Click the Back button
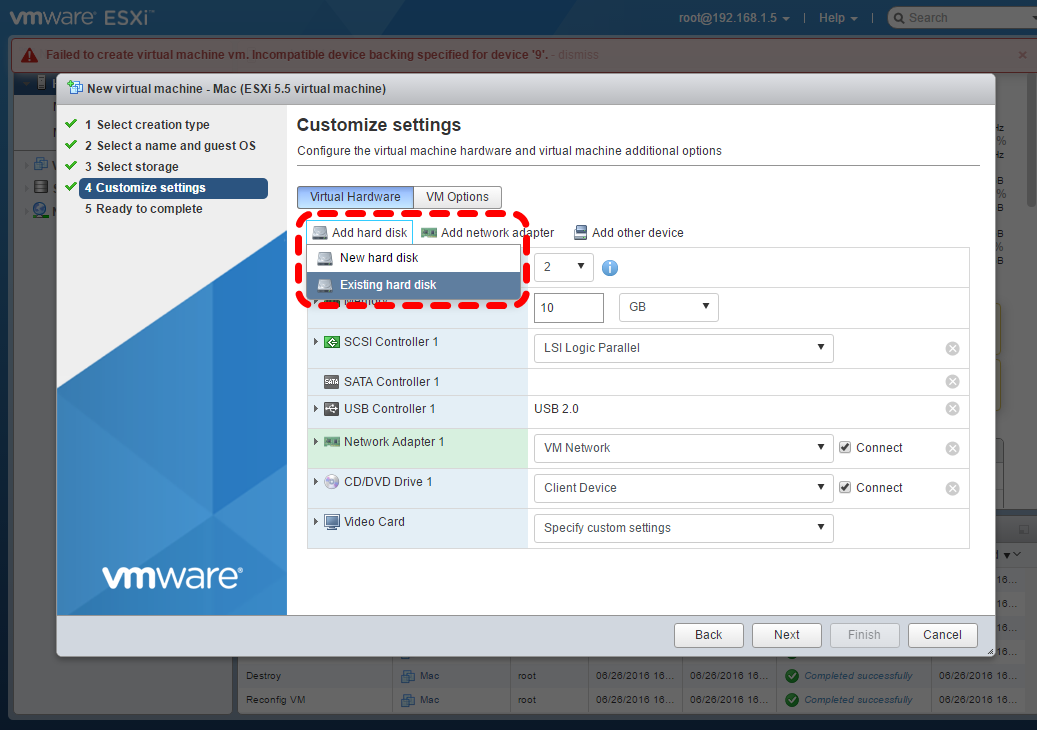 point(708,635)
